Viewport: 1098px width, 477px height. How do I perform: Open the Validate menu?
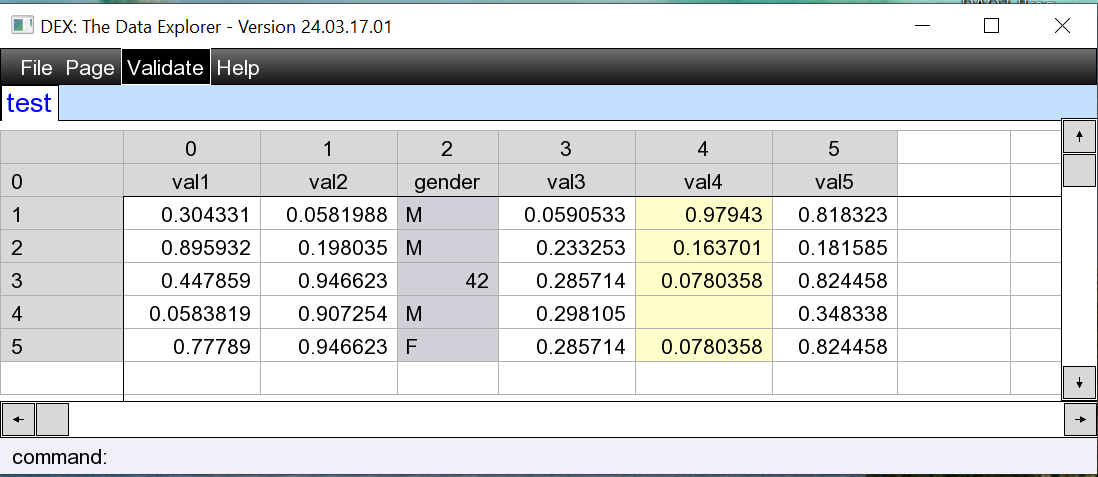(x=166, y=68)
